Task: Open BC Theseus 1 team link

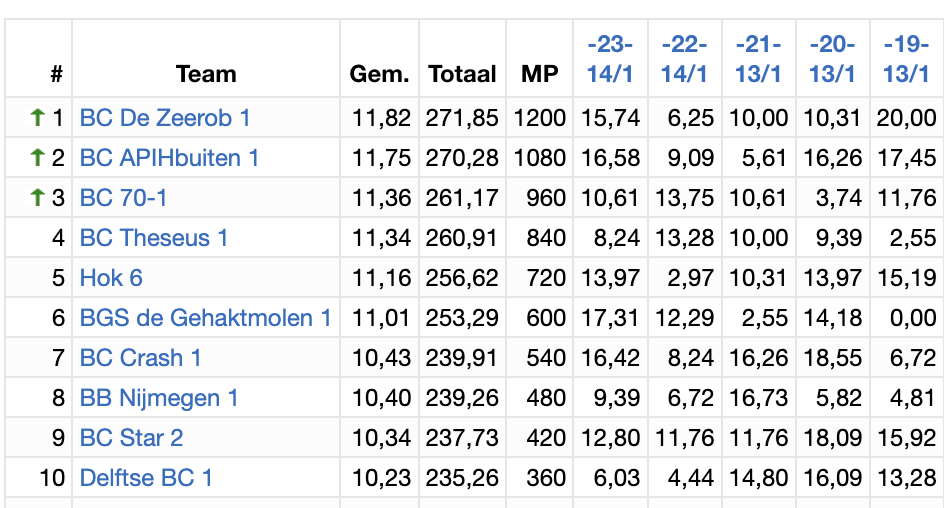Action: [154, 238]
